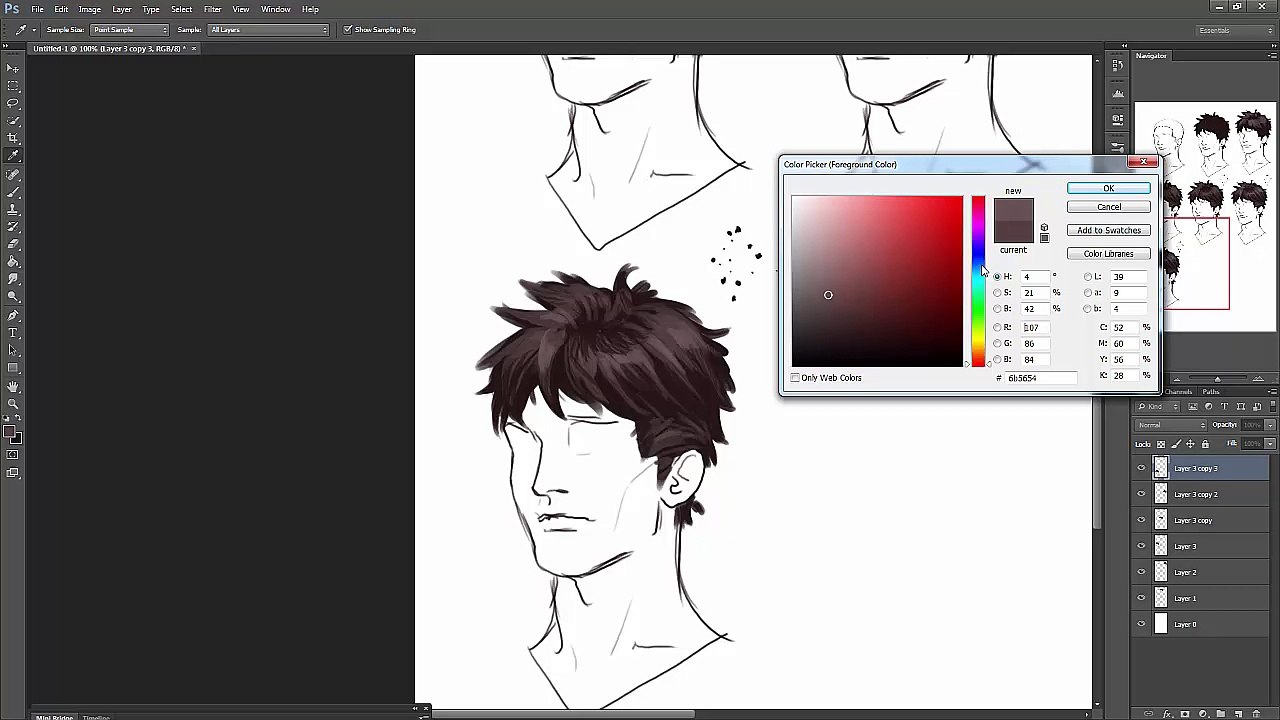Open the Sample All Layers dropdown

point(268,30)
